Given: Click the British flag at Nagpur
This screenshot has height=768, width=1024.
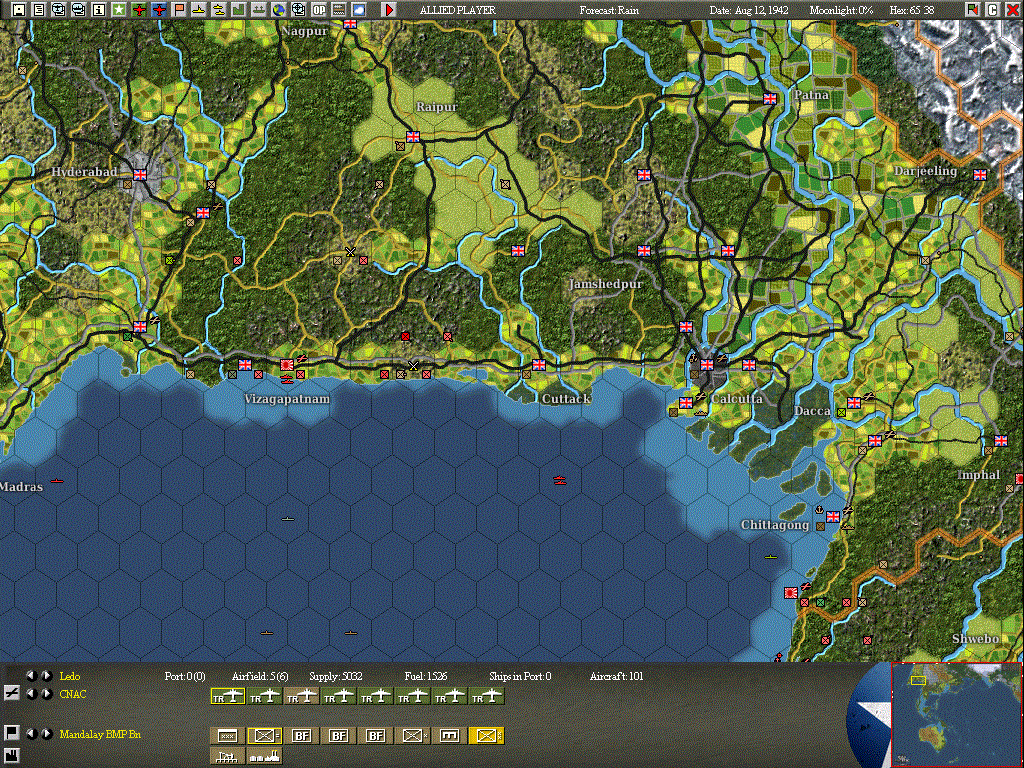Looking at the screenshot, I should coord(350,24).
